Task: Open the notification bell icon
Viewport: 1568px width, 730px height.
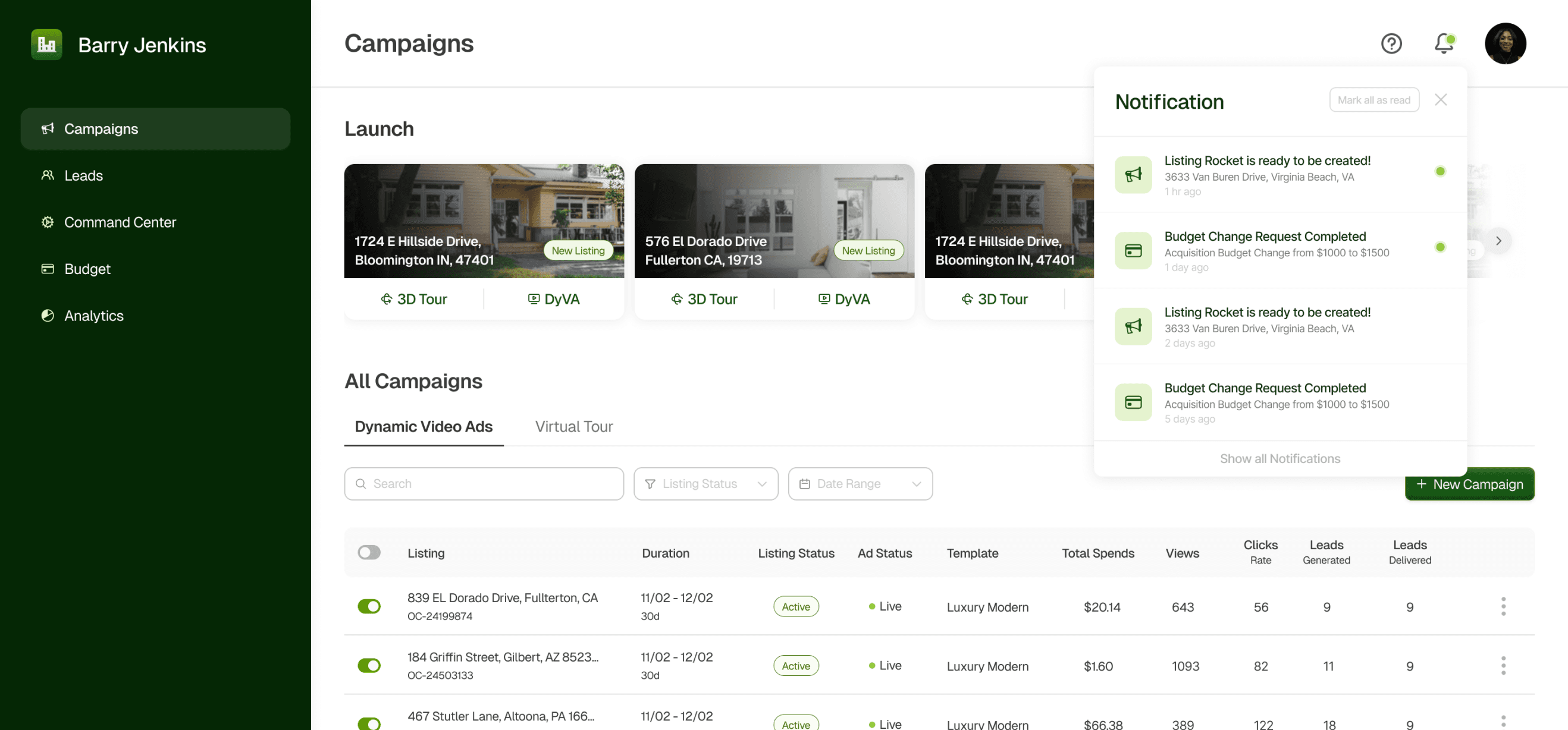Action: tap(1444, 44)
